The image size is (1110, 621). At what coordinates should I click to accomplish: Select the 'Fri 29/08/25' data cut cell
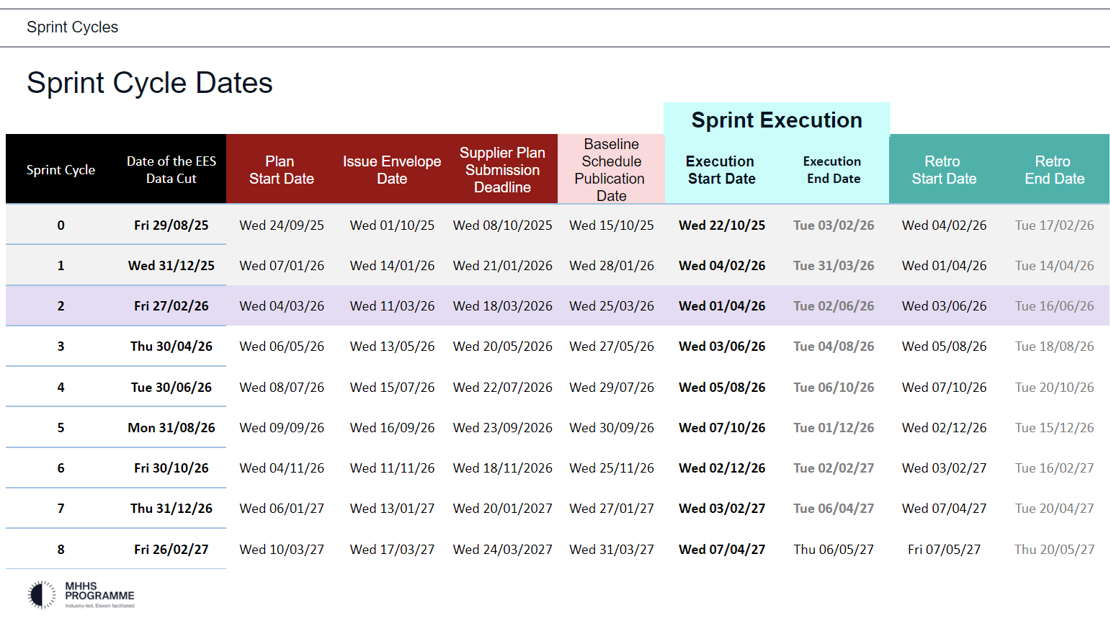coord(171,225)
